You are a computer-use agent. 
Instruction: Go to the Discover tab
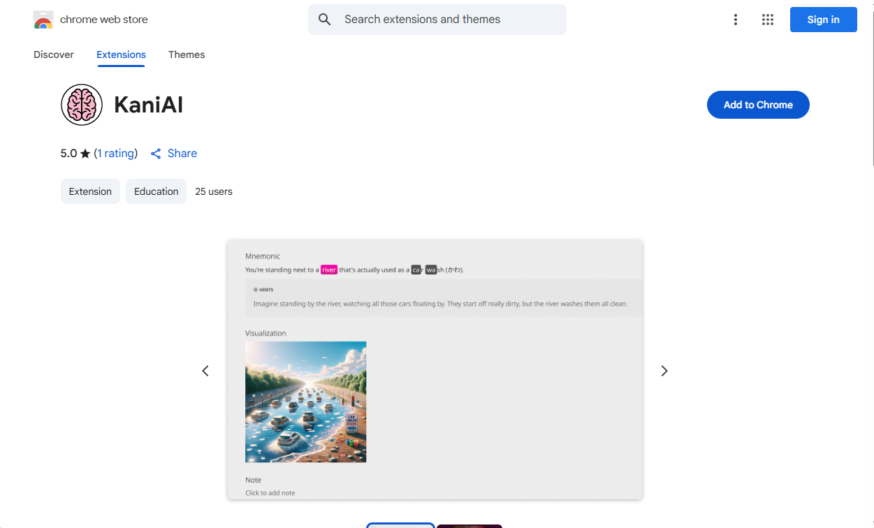coord(54,55)
